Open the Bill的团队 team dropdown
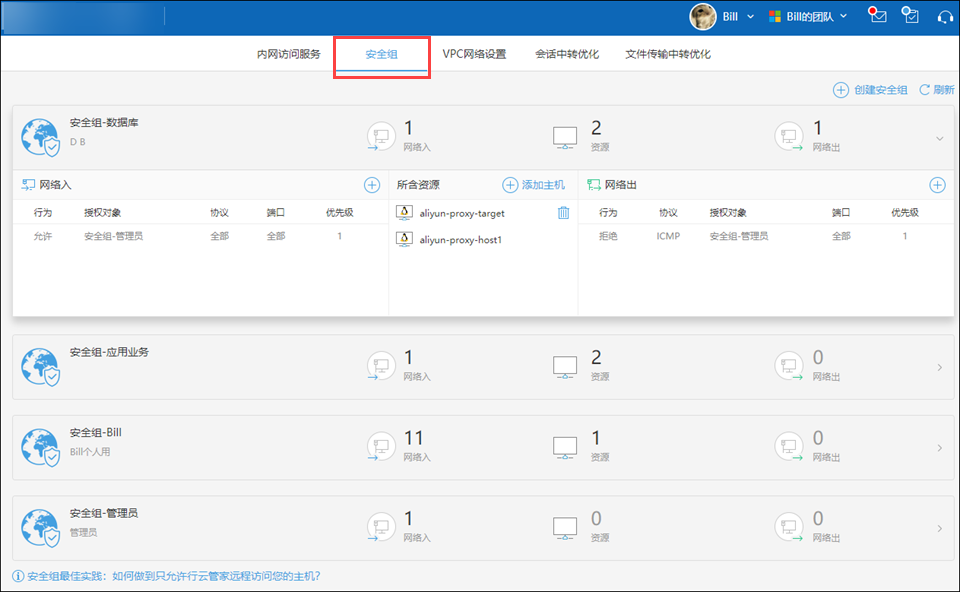 point(843,16)
